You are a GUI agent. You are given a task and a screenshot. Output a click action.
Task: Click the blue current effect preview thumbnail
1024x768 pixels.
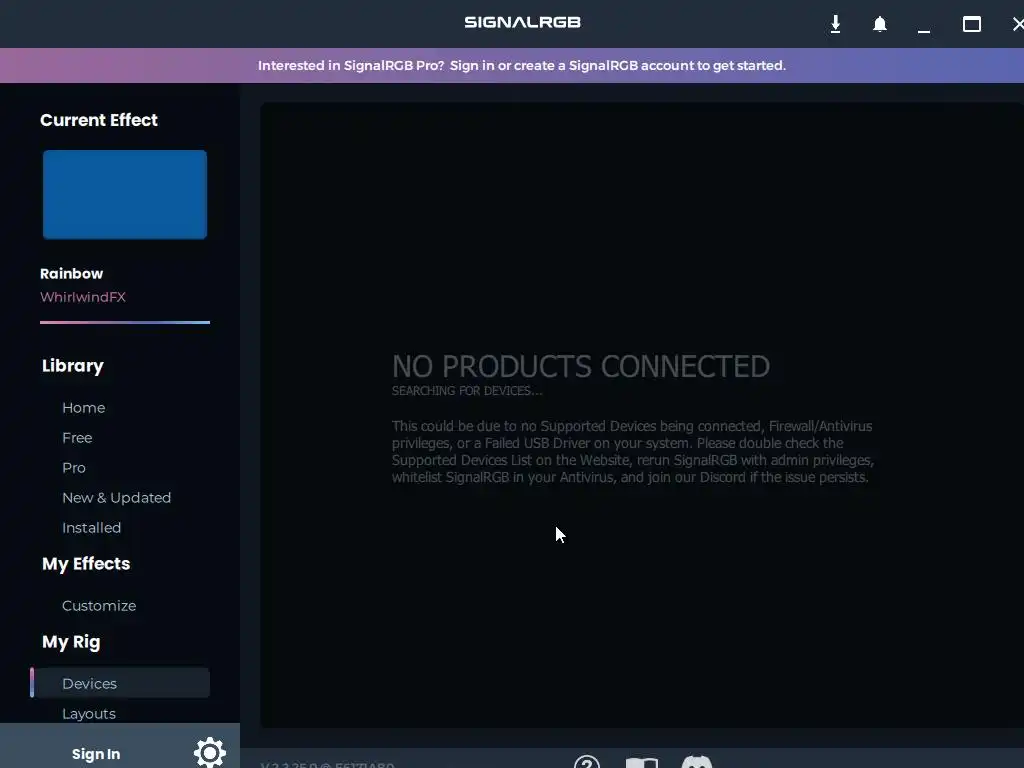pos(125,195)
